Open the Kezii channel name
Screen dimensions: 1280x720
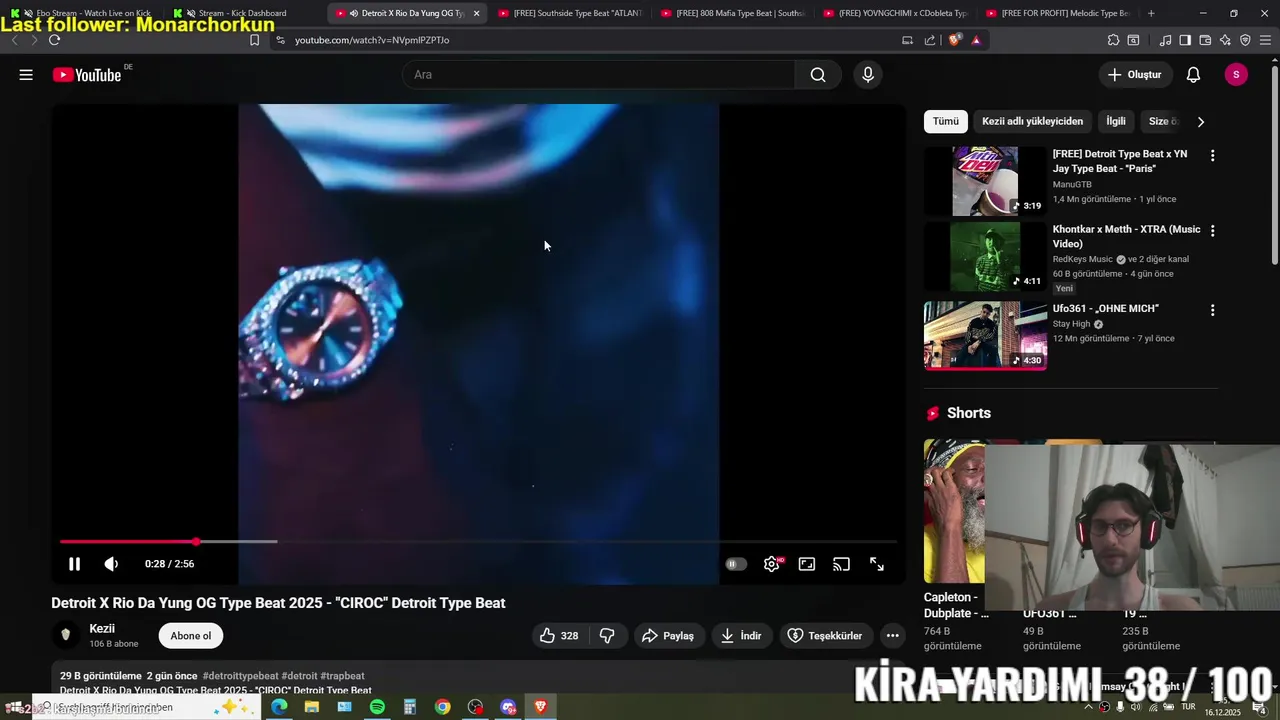pyautogui.click(x=102, y=629)
